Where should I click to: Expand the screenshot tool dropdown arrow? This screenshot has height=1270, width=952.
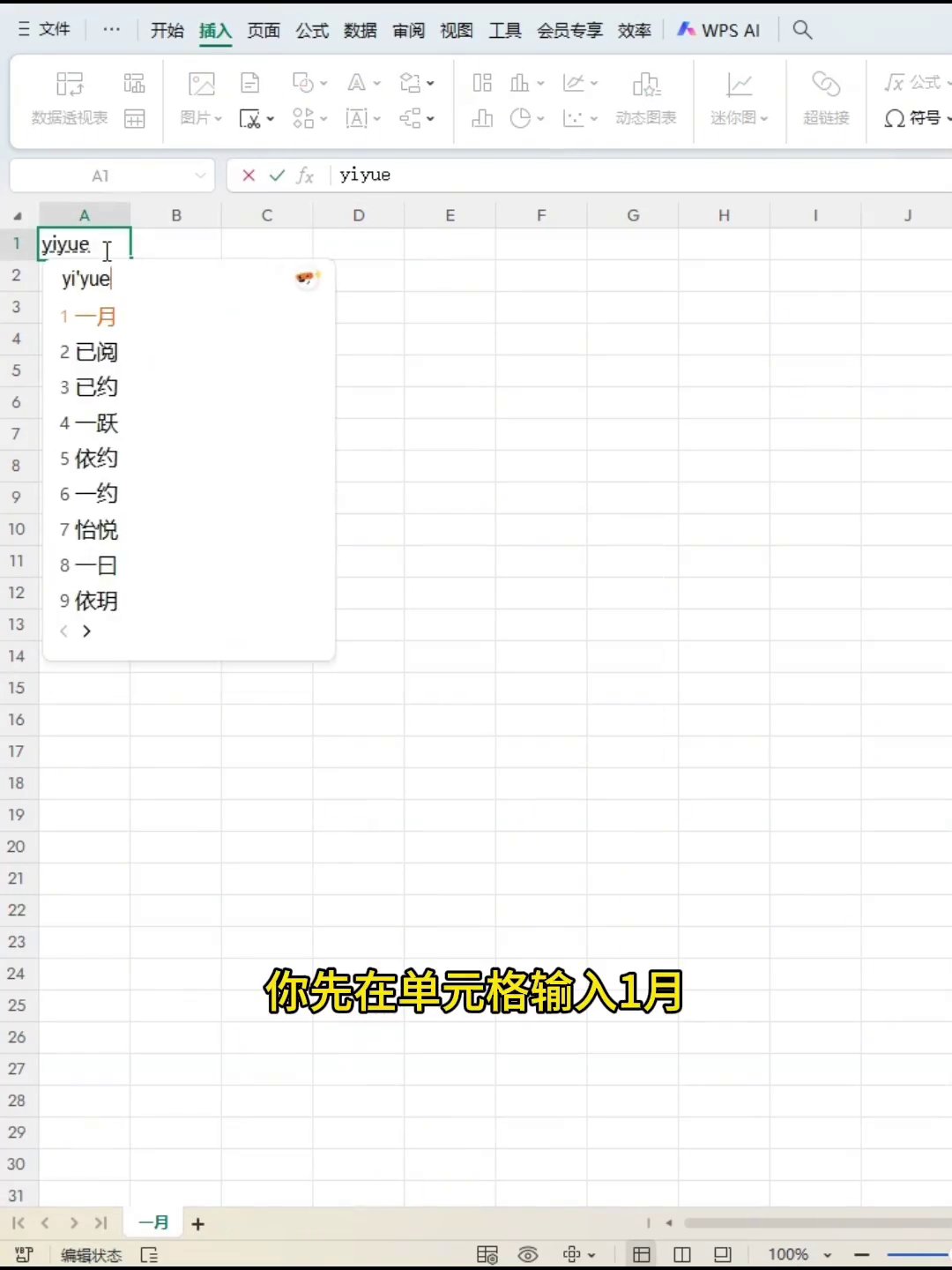(271, 118)
